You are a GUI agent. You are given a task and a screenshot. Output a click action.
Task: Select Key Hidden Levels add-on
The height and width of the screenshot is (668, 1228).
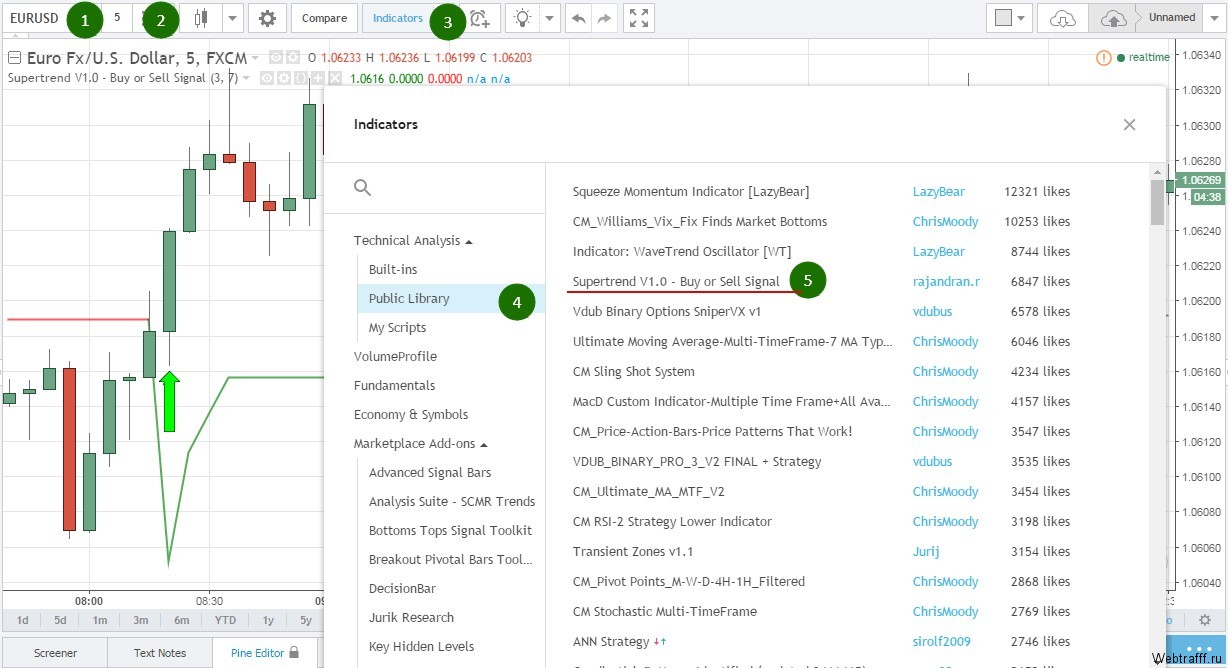(421, 646)
